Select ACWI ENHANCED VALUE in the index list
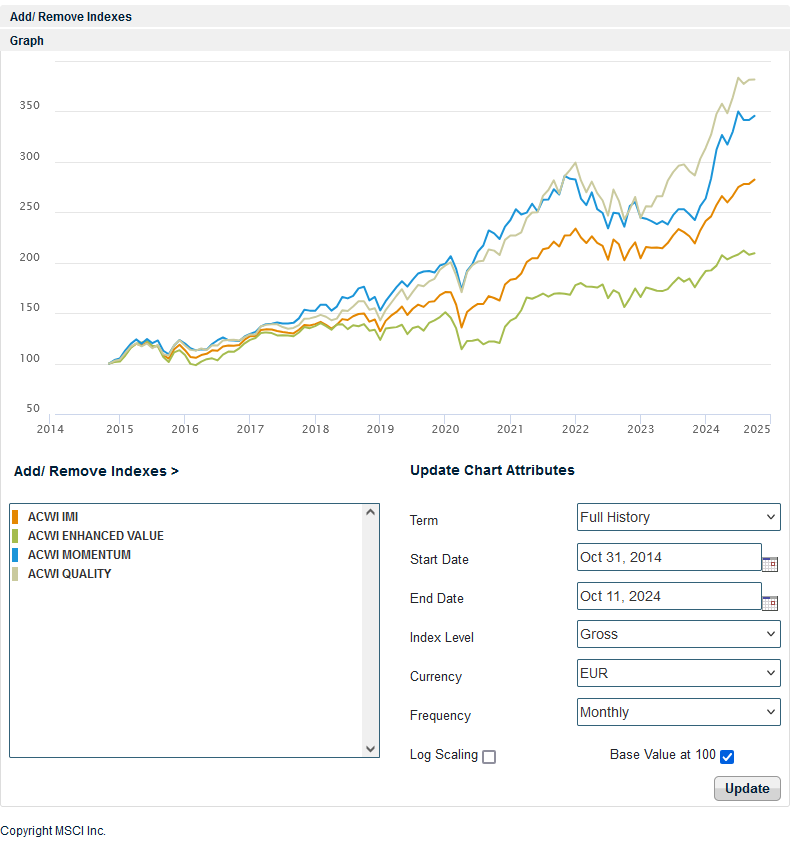Viewport: 797px width, 843px height. 96,536
